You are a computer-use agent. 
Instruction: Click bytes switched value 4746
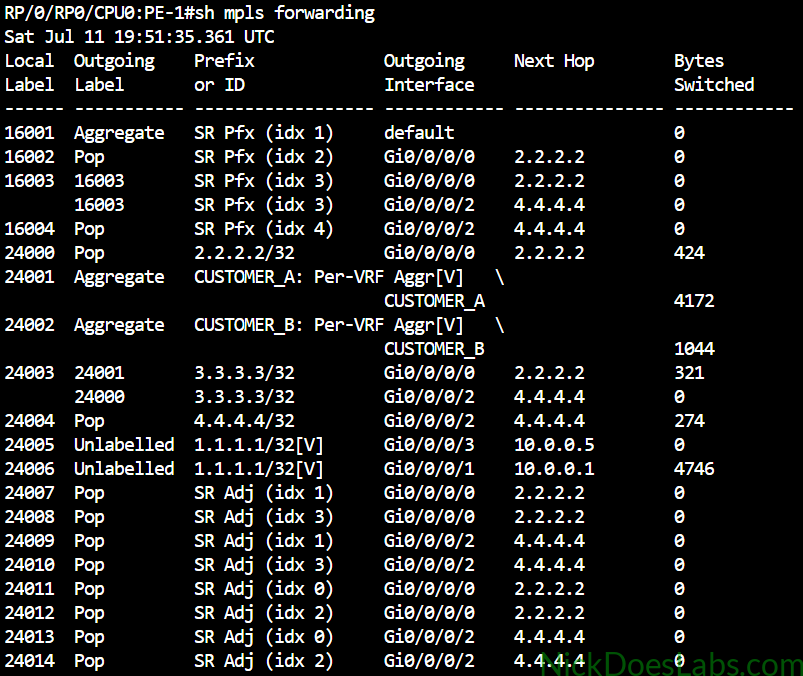[694, 469]
